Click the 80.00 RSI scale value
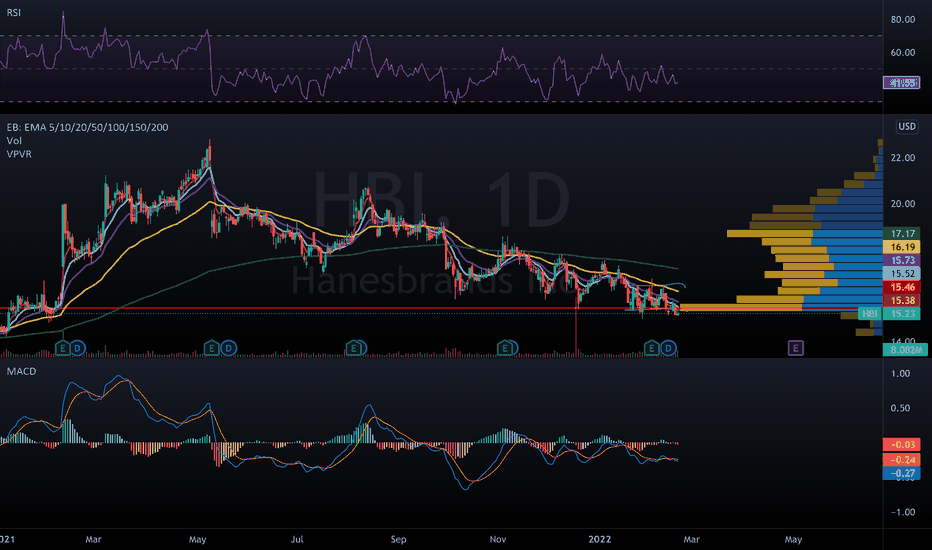The image size is (932, 550). [x=902, y=20]
